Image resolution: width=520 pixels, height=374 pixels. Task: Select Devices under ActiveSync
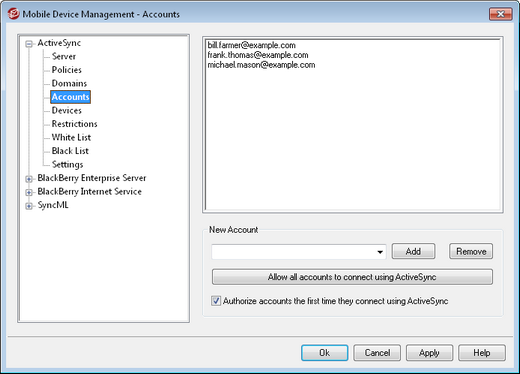pos(67,110)
